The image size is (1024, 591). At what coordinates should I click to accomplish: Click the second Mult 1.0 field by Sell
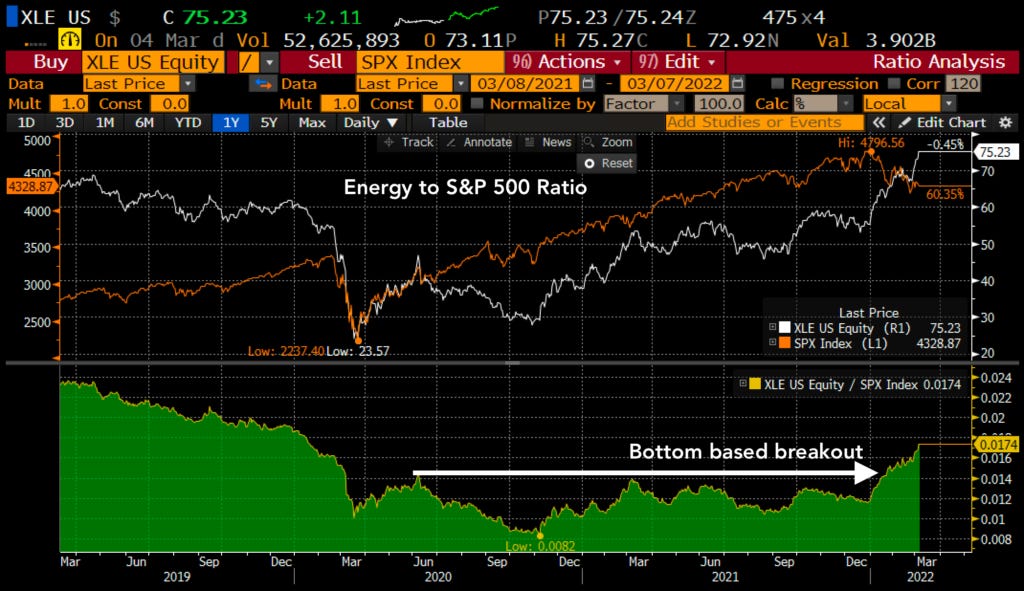tap(340, 103)
